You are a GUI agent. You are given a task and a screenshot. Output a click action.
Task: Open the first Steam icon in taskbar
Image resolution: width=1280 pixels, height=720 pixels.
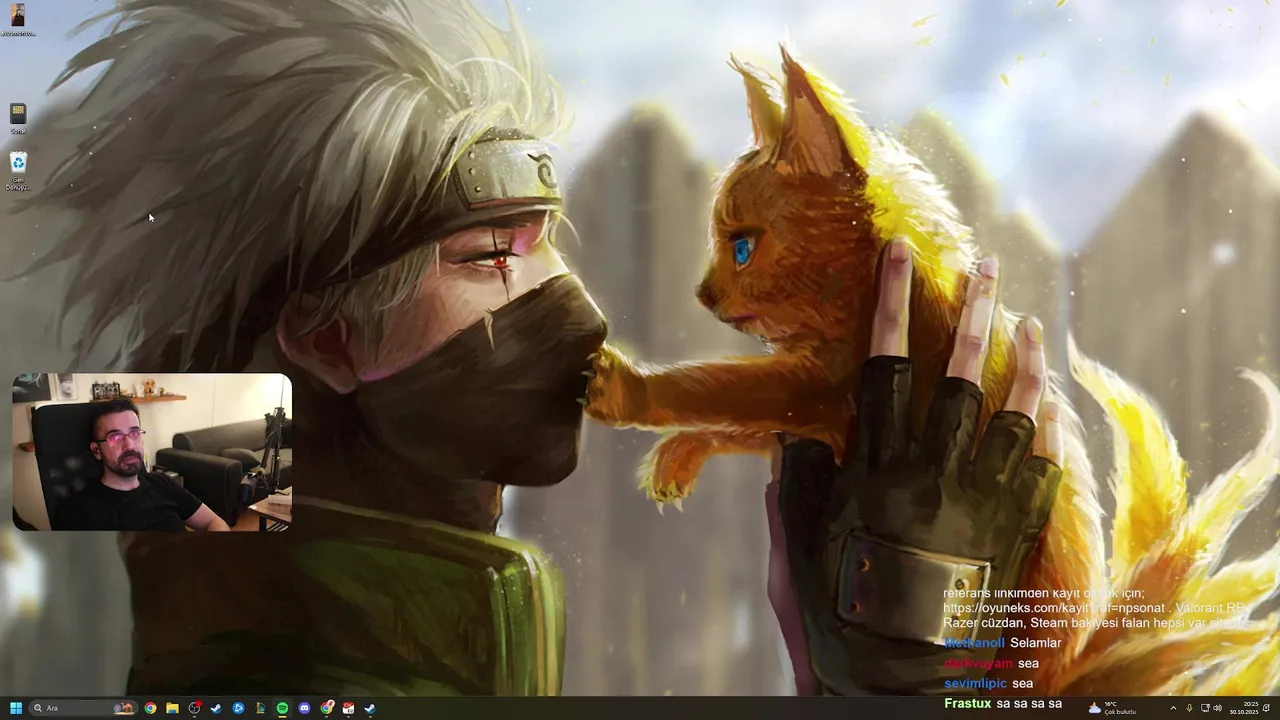(x=216, y=708)
